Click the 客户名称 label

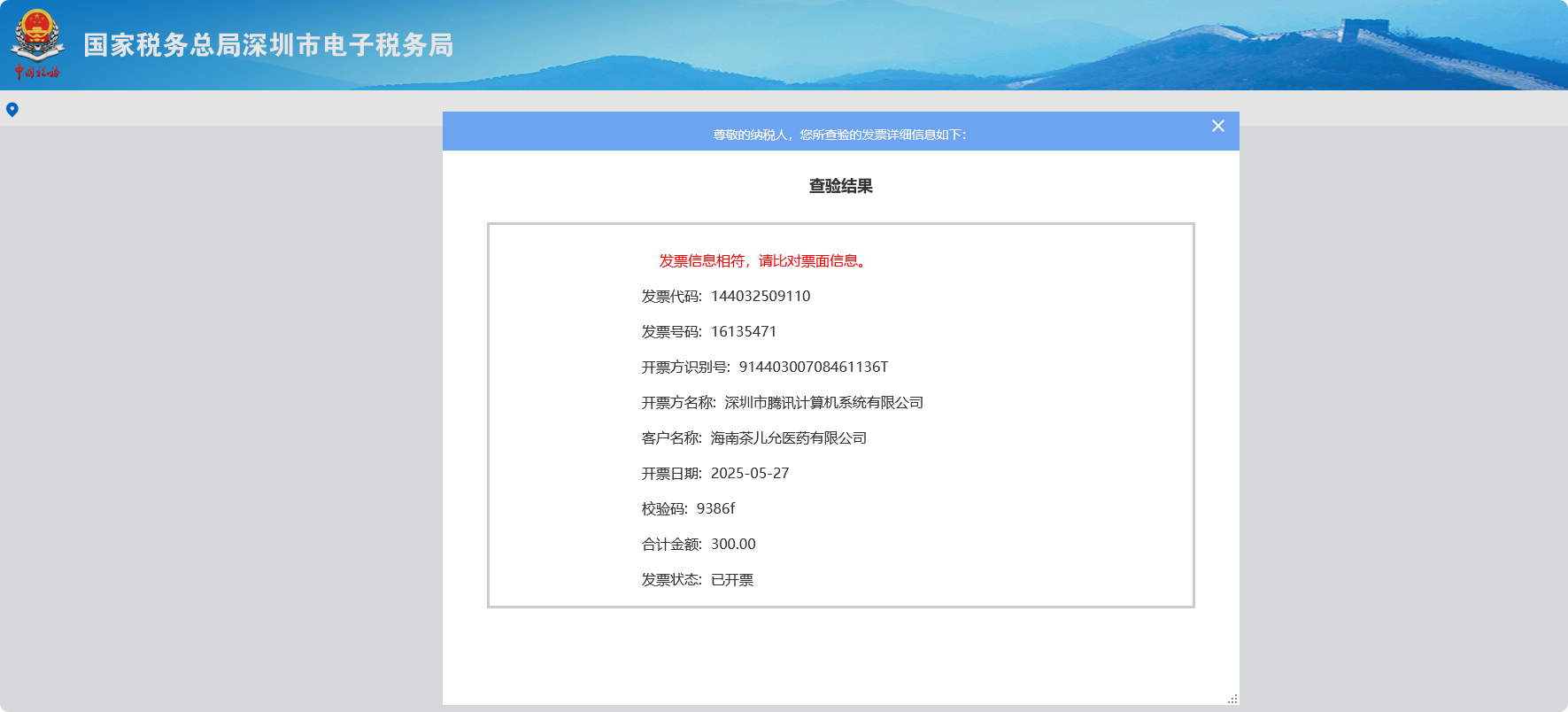pos(671,437)
